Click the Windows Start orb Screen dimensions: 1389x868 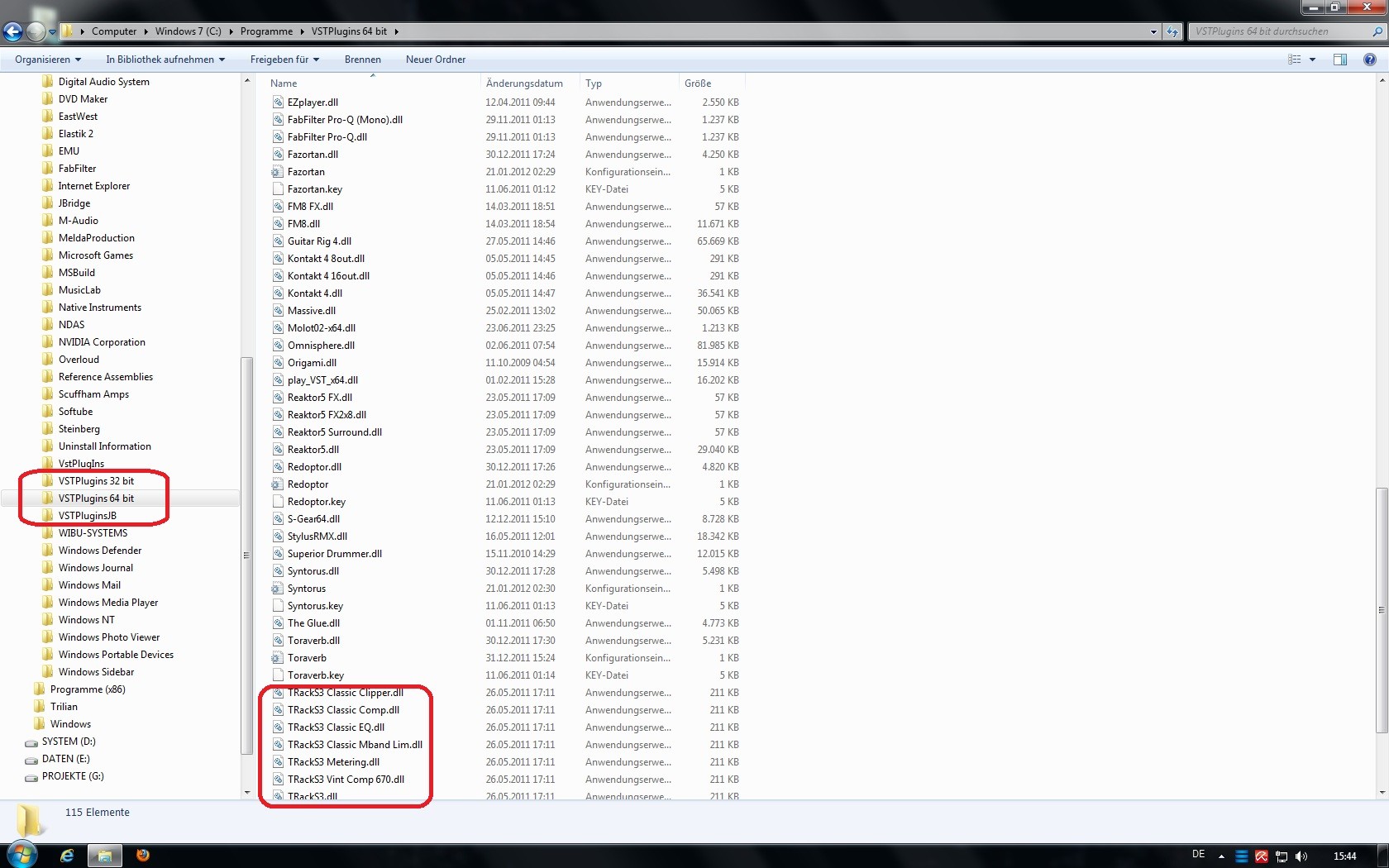pyautogui.click(x=21, y=855)
